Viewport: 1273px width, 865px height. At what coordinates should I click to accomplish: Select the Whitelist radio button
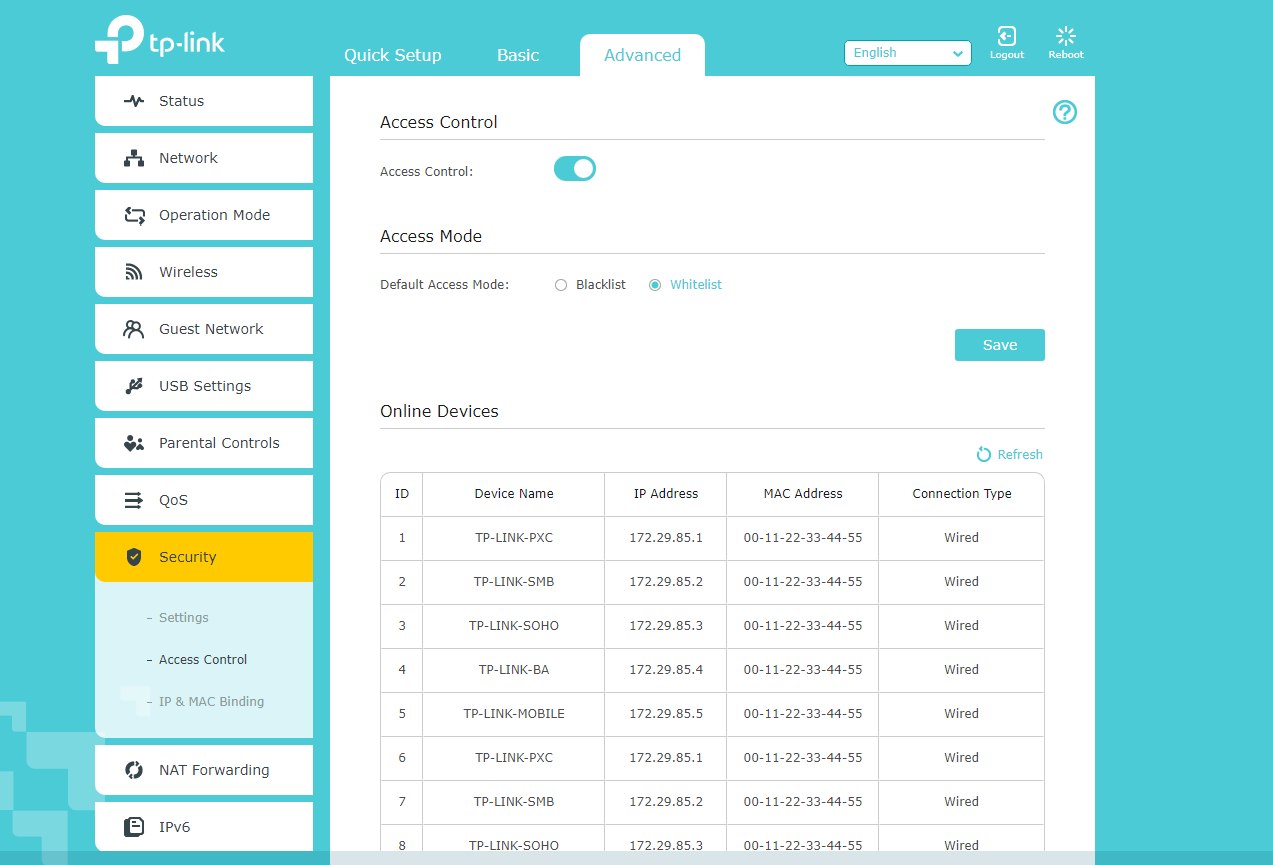pyautogui.click(x=655, y=285)
